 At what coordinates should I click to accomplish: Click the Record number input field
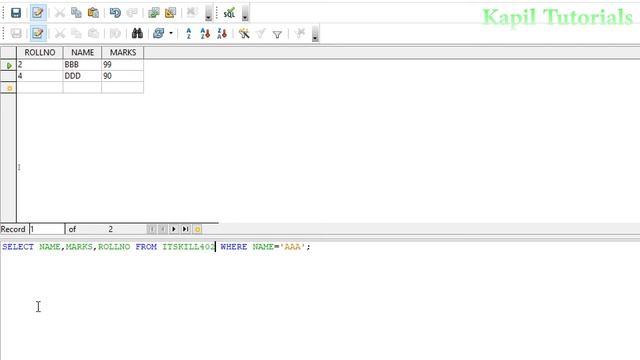(47, 229)
